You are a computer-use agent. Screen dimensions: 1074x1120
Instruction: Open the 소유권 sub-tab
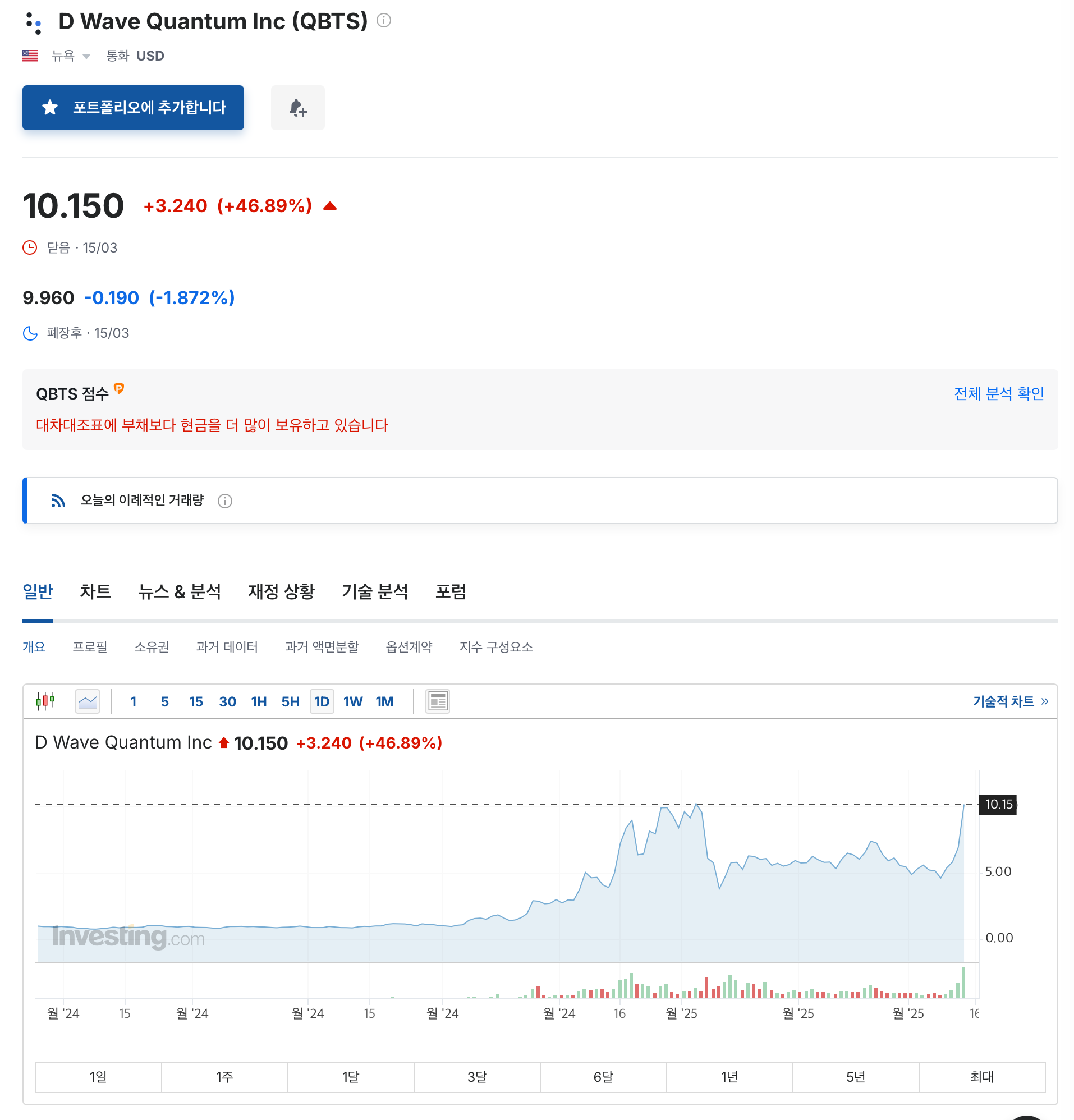point(152,647)
